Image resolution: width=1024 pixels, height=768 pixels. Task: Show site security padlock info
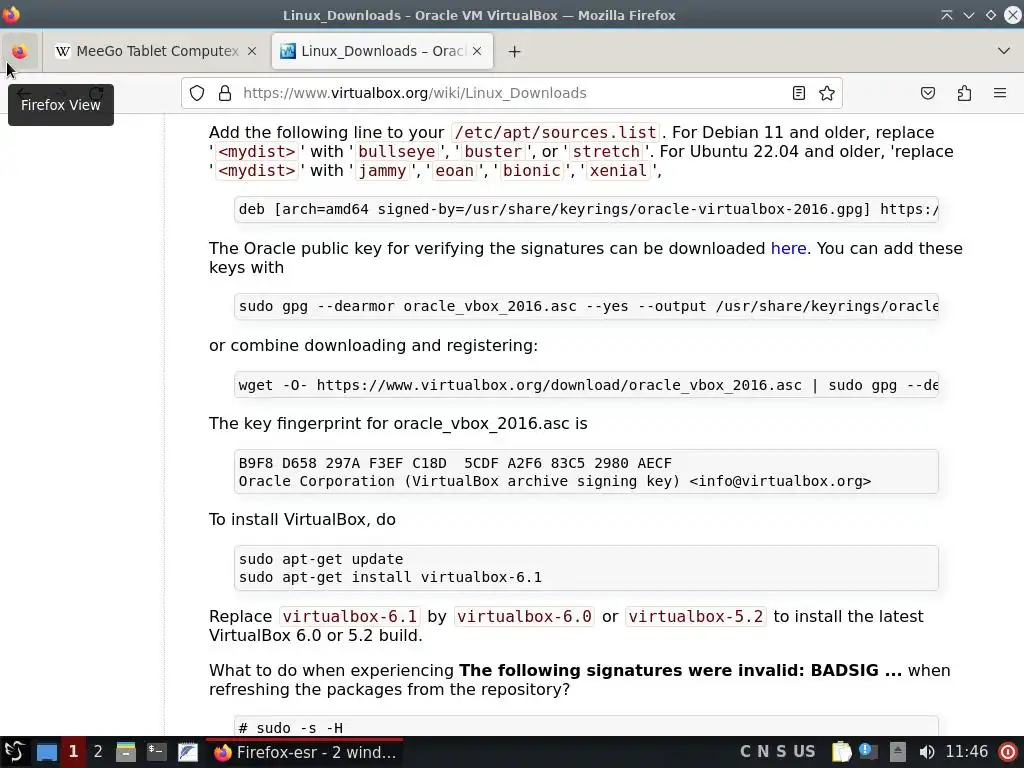point(225,93)
